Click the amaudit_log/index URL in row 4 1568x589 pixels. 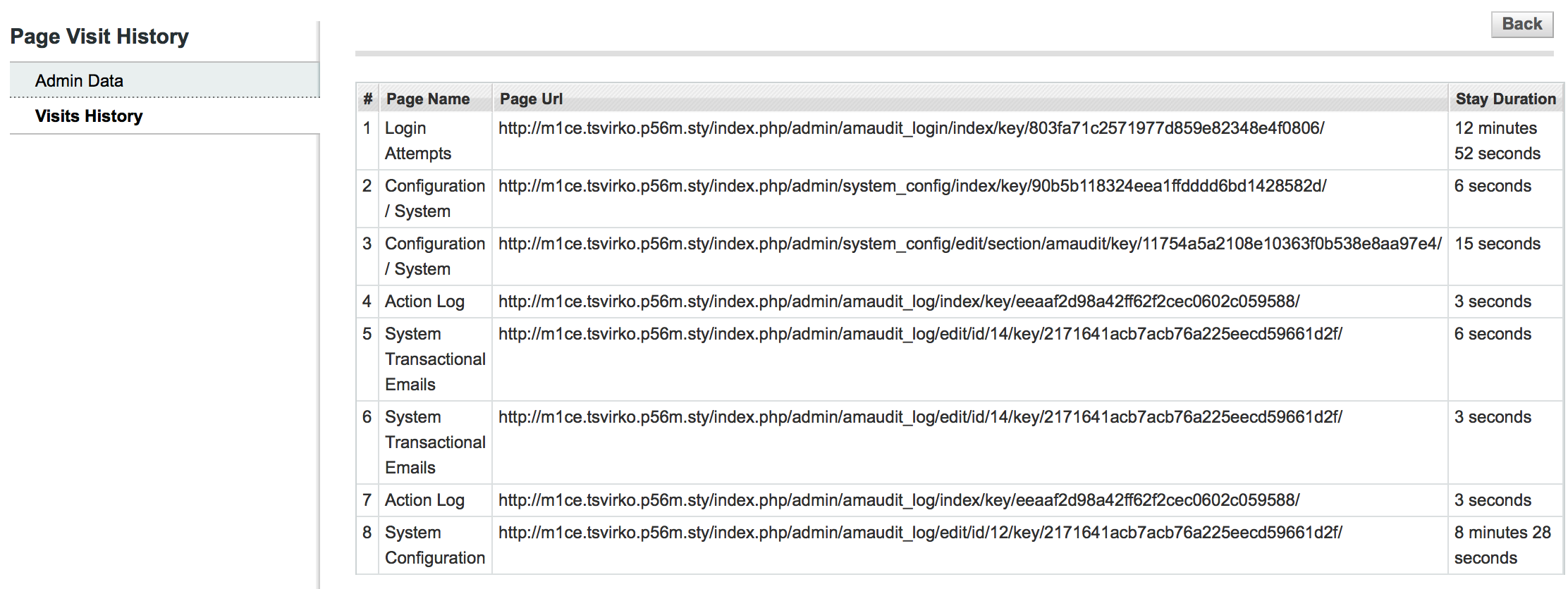coord(899,302)
